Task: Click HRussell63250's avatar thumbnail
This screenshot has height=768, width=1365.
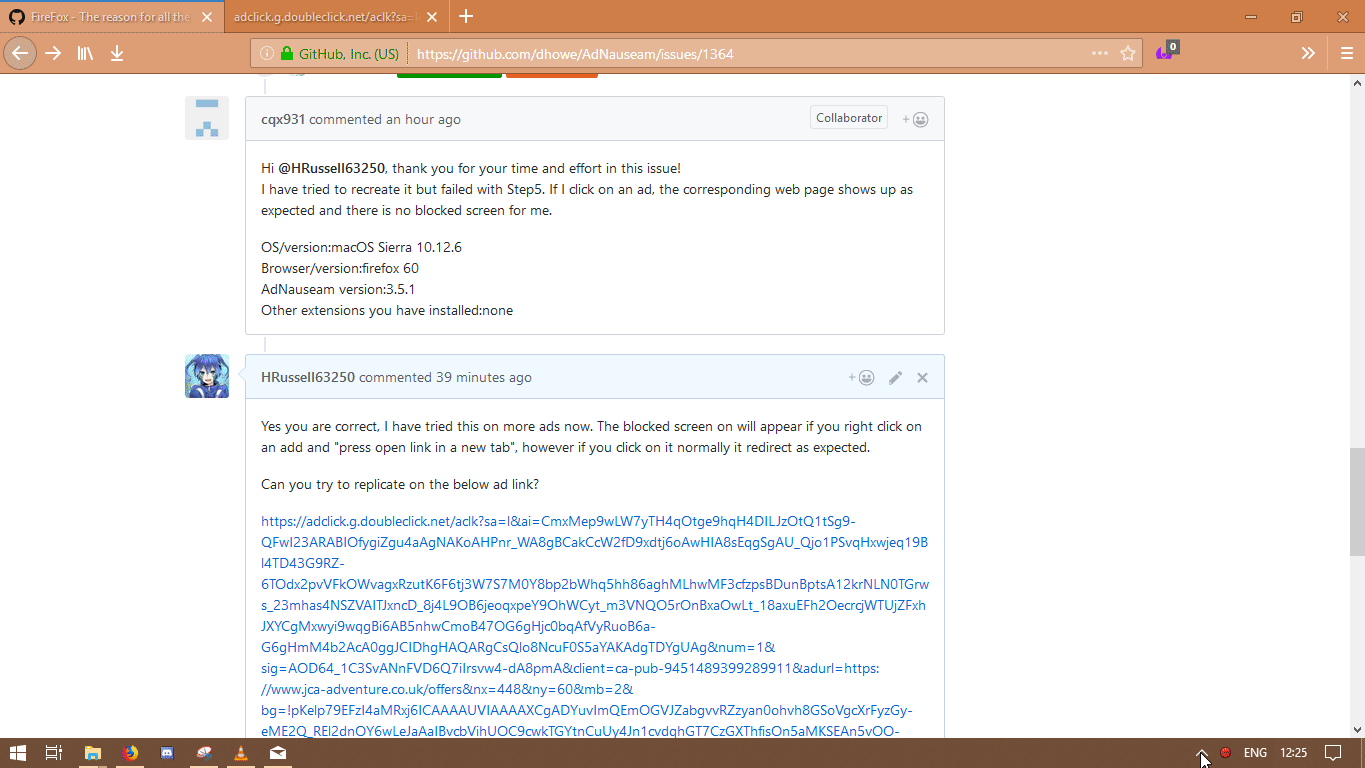Action: coord(206,376)
